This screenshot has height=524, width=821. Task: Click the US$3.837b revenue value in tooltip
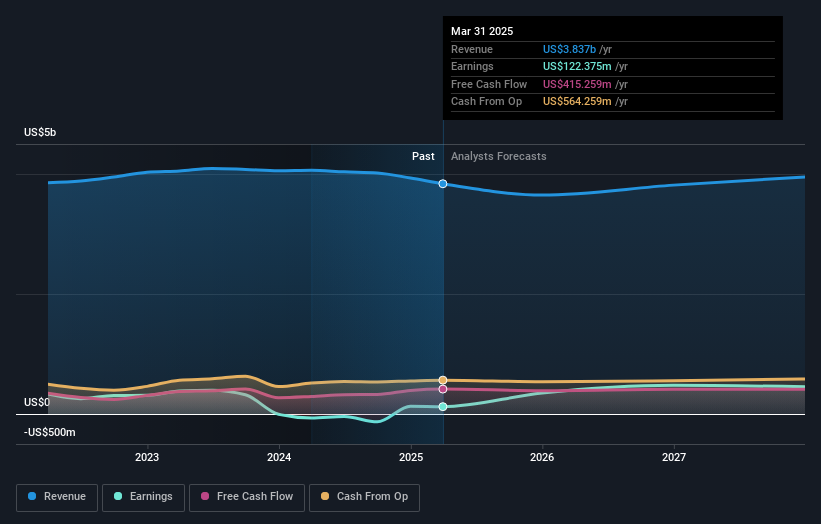(x=569, y=49)
